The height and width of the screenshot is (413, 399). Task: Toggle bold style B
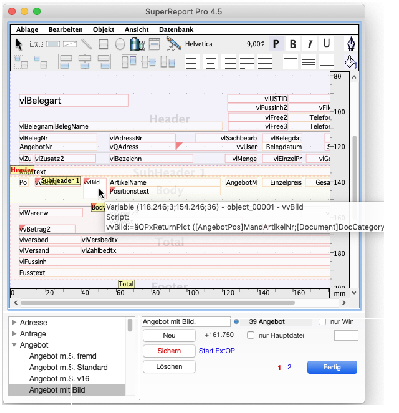293,44
